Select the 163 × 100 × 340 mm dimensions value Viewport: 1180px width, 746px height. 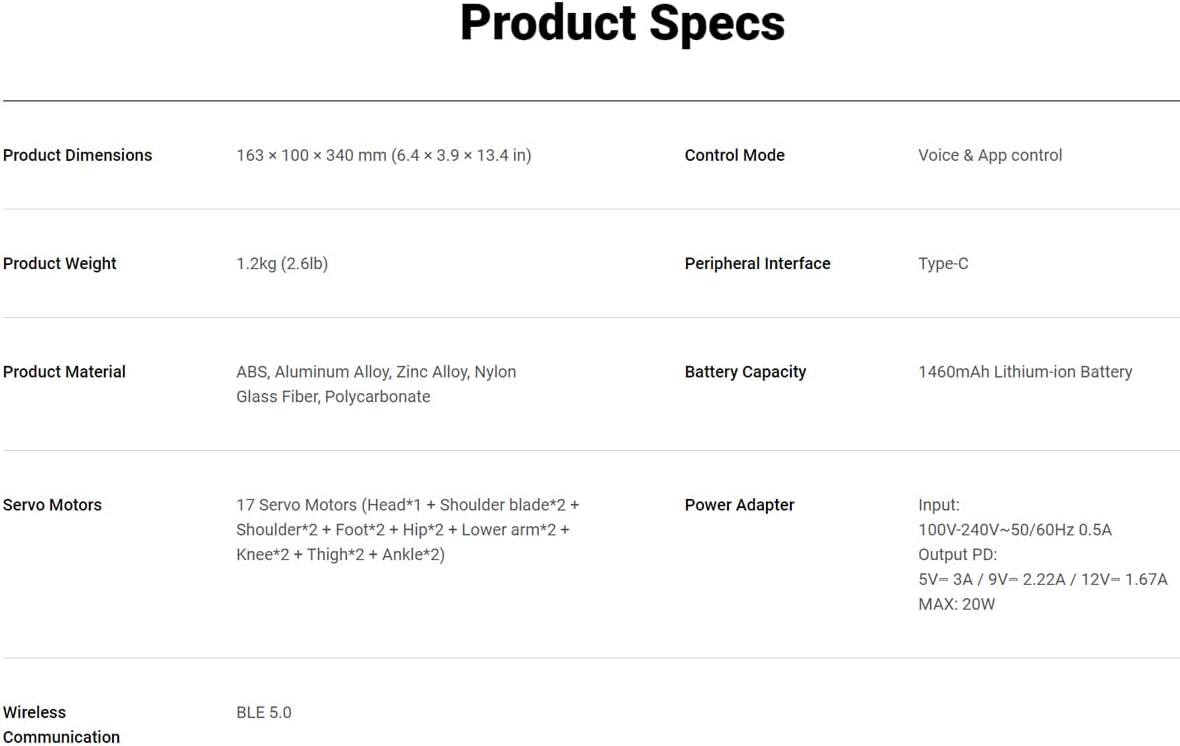click(x=383, y=155)
